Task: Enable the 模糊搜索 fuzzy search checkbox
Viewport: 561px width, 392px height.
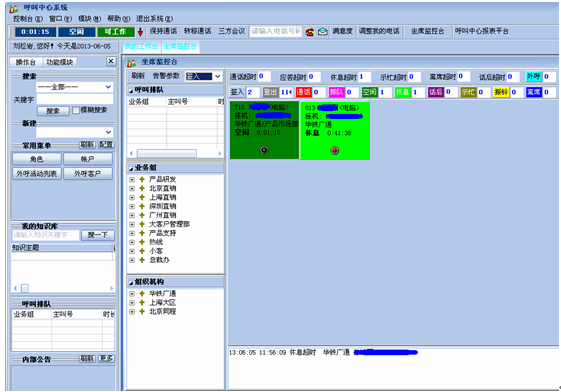Action: pyautogui.click(x=75, y=110)
